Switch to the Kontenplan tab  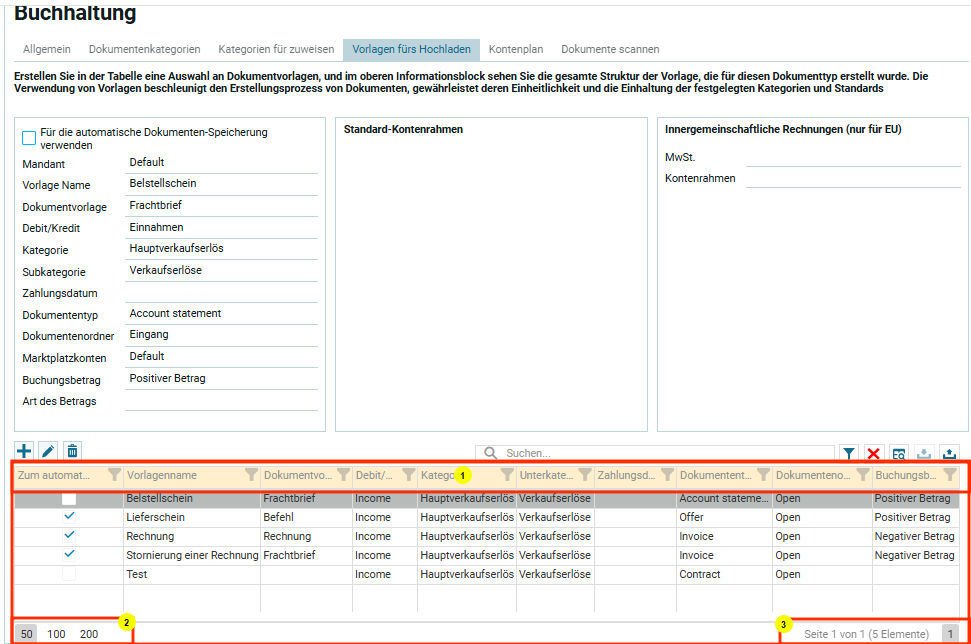click(515, 49)
